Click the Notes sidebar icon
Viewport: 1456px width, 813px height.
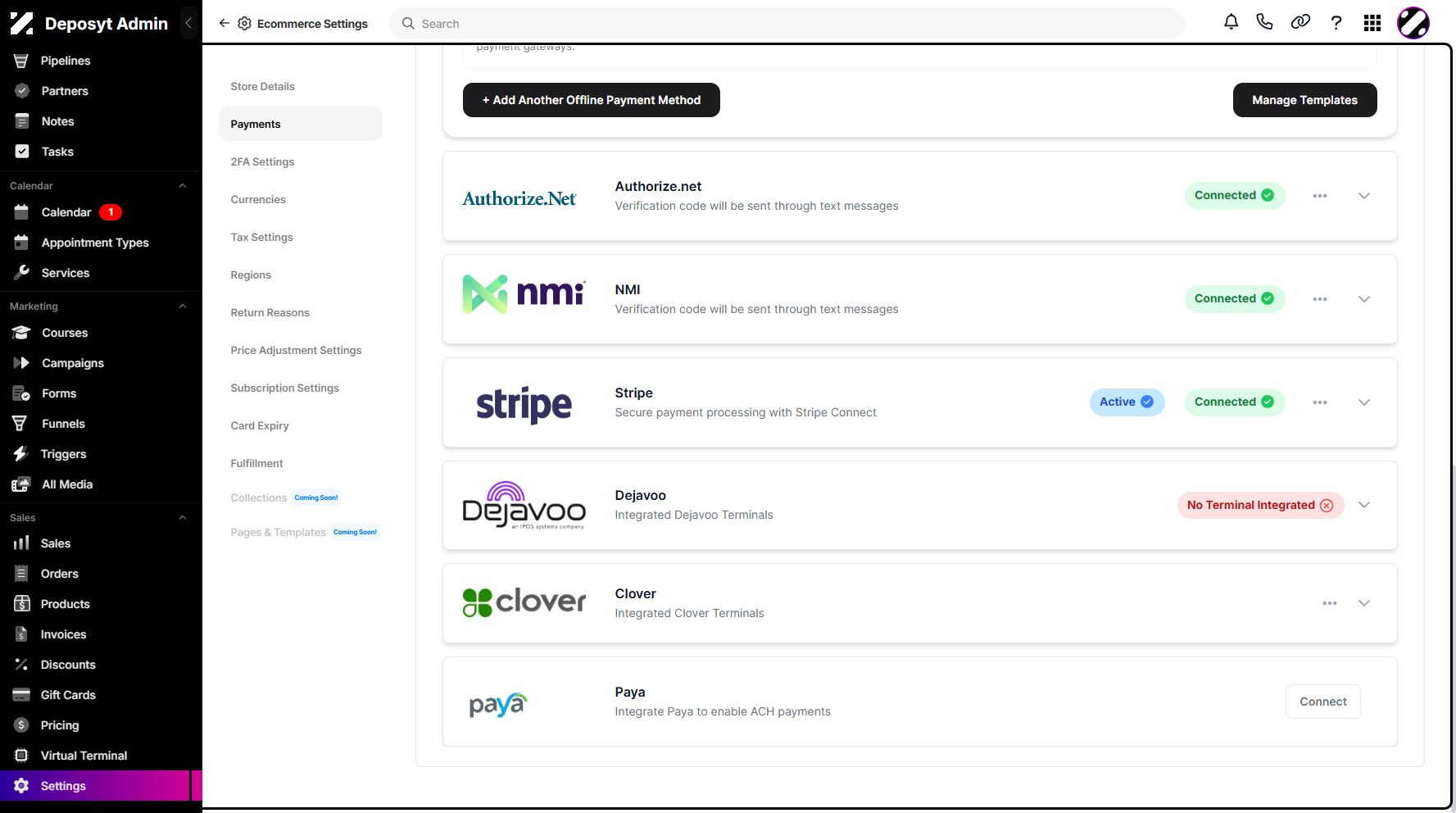[x=22, y=121]
